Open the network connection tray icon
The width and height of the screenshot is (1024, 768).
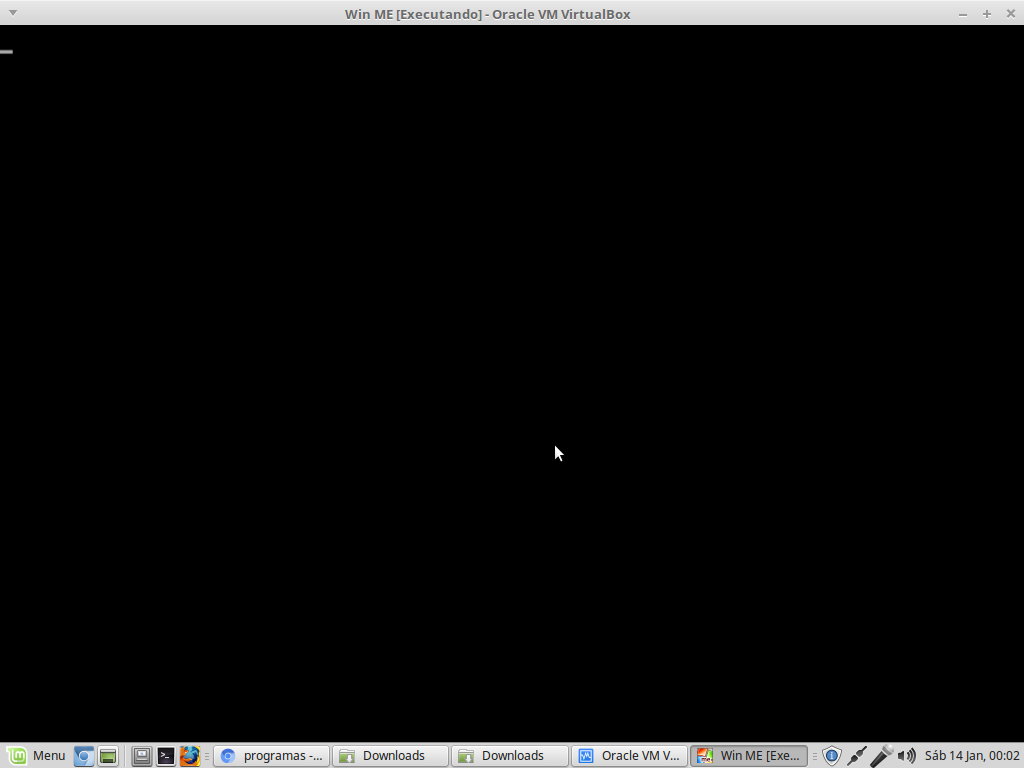(x=857, y=756)
